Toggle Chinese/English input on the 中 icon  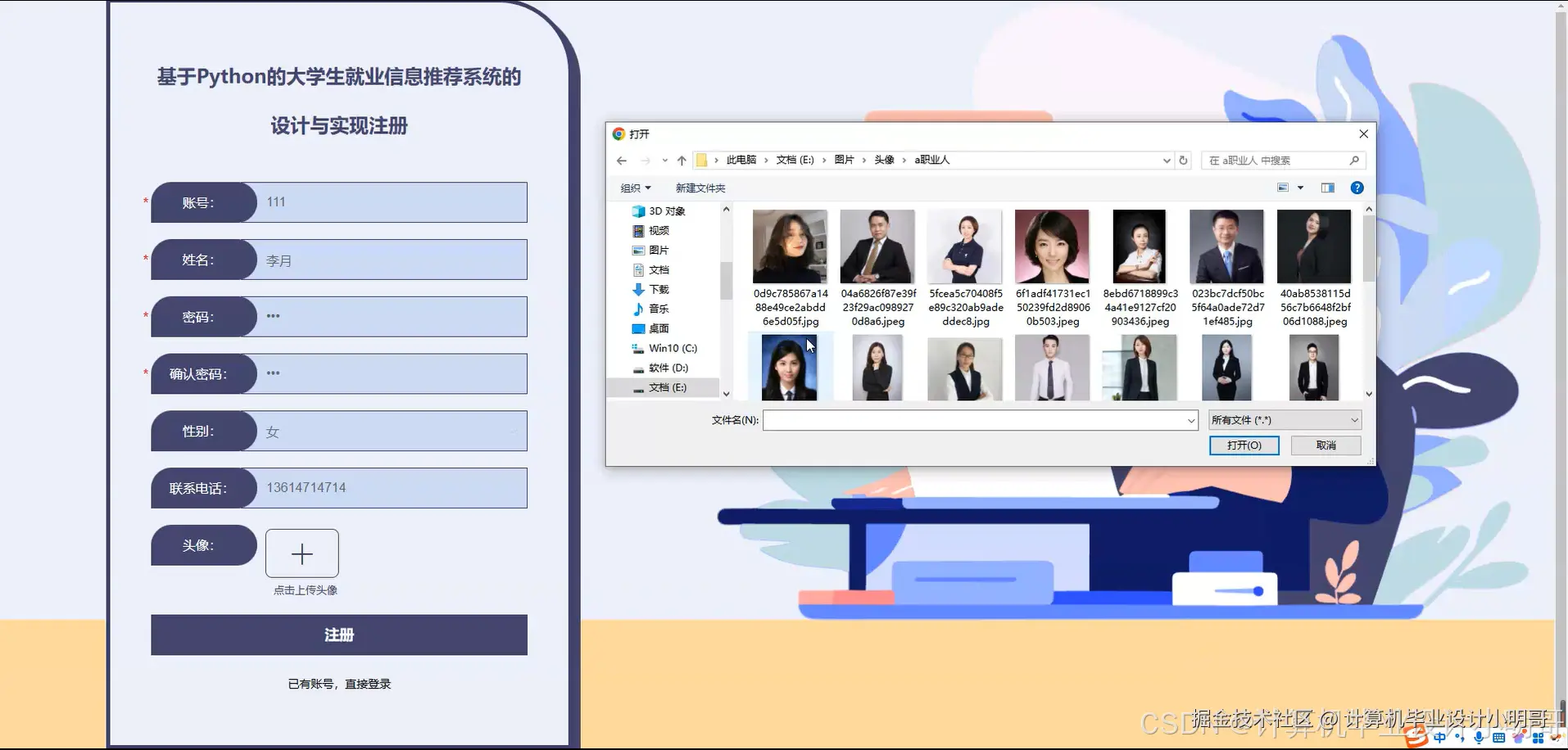pyautogui.click(x=1439, y=737)
